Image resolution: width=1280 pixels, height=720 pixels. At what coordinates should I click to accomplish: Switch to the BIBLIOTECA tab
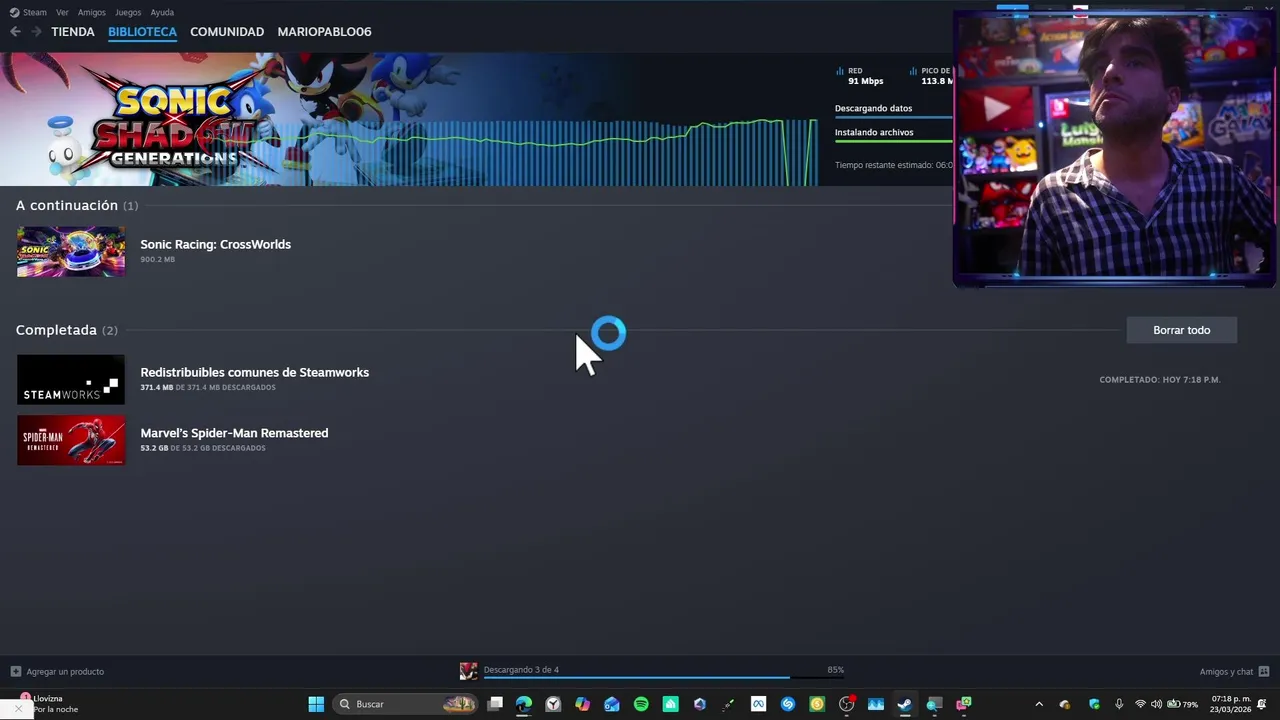click(x=142, y=32)
